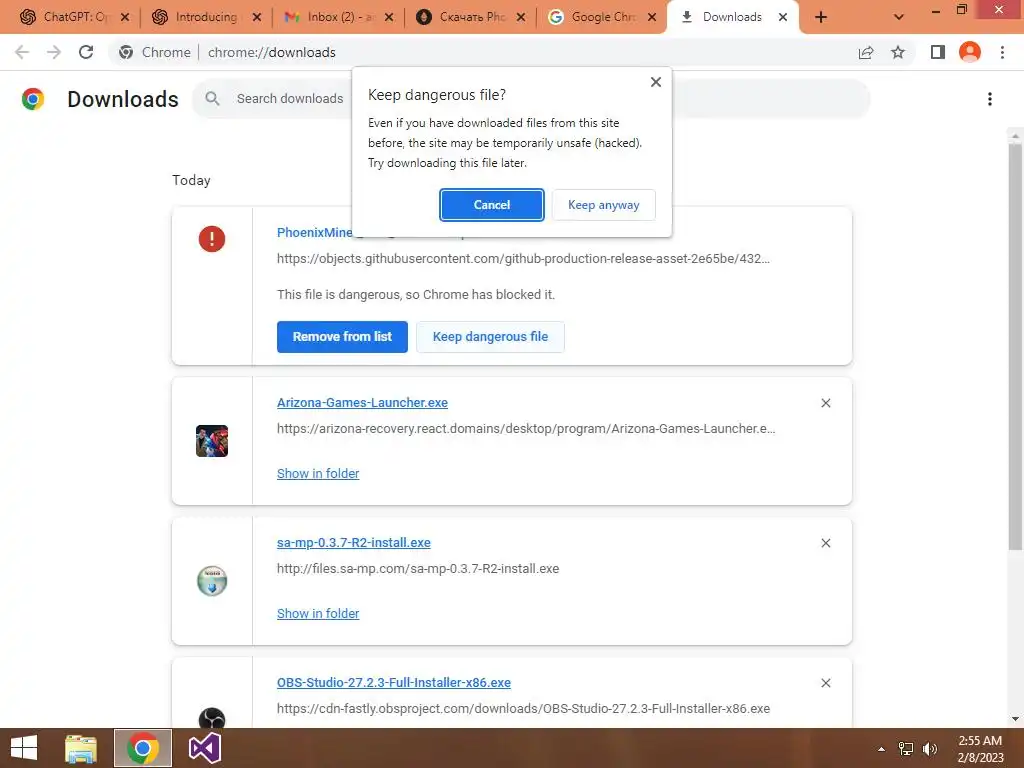Click the search magnifier icon in downloads
1024x768 pixels.
212,99
